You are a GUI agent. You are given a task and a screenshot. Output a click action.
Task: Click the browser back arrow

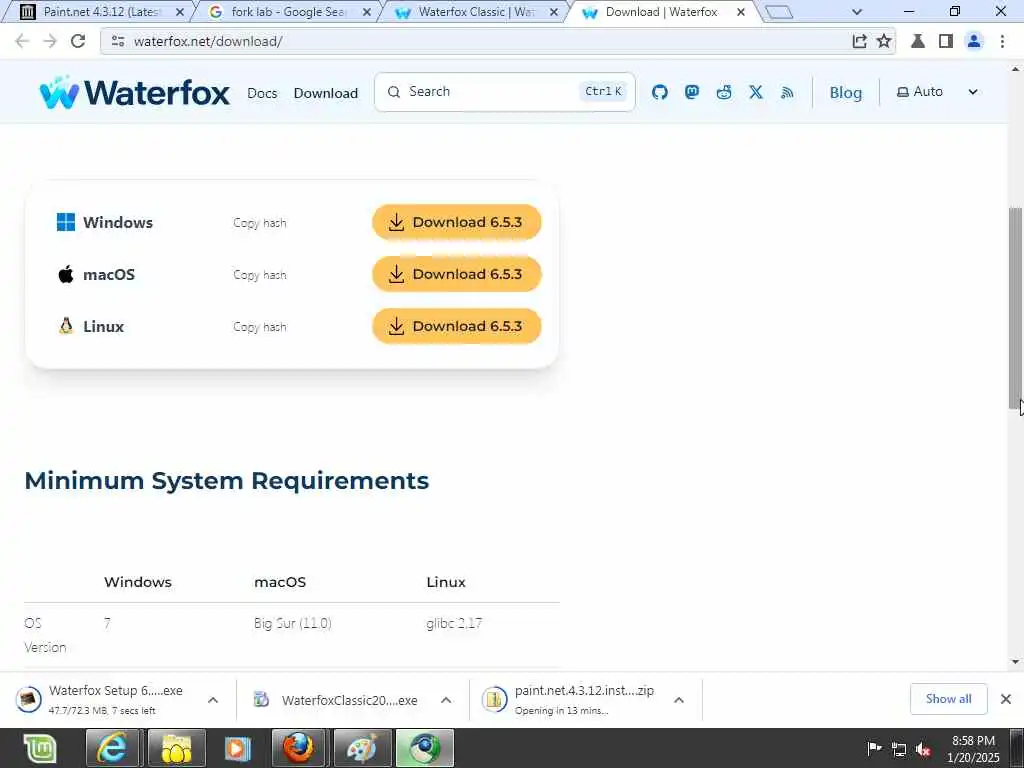[x=22, y=41]
